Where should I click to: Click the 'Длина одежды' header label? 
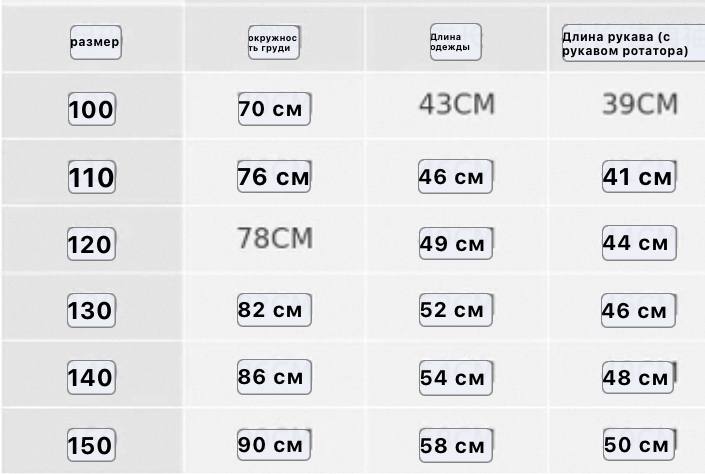(455, 42)
